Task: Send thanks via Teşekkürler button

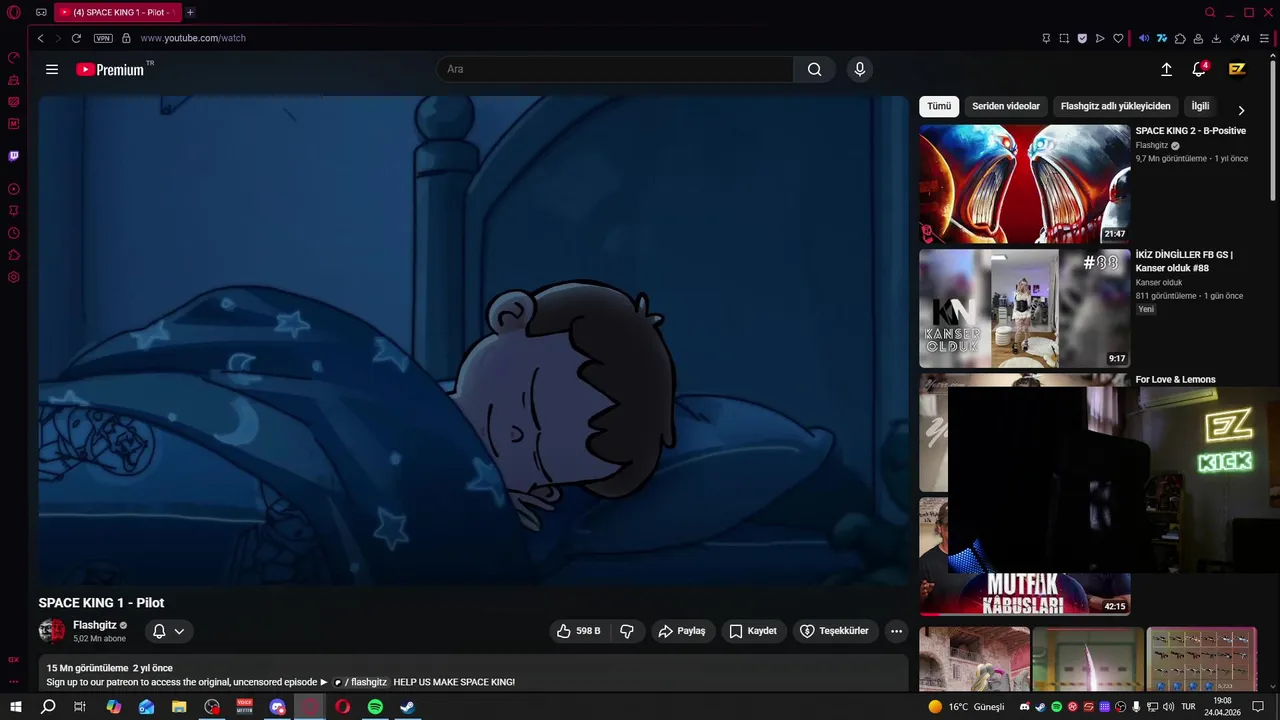Action: coord(834,631)
